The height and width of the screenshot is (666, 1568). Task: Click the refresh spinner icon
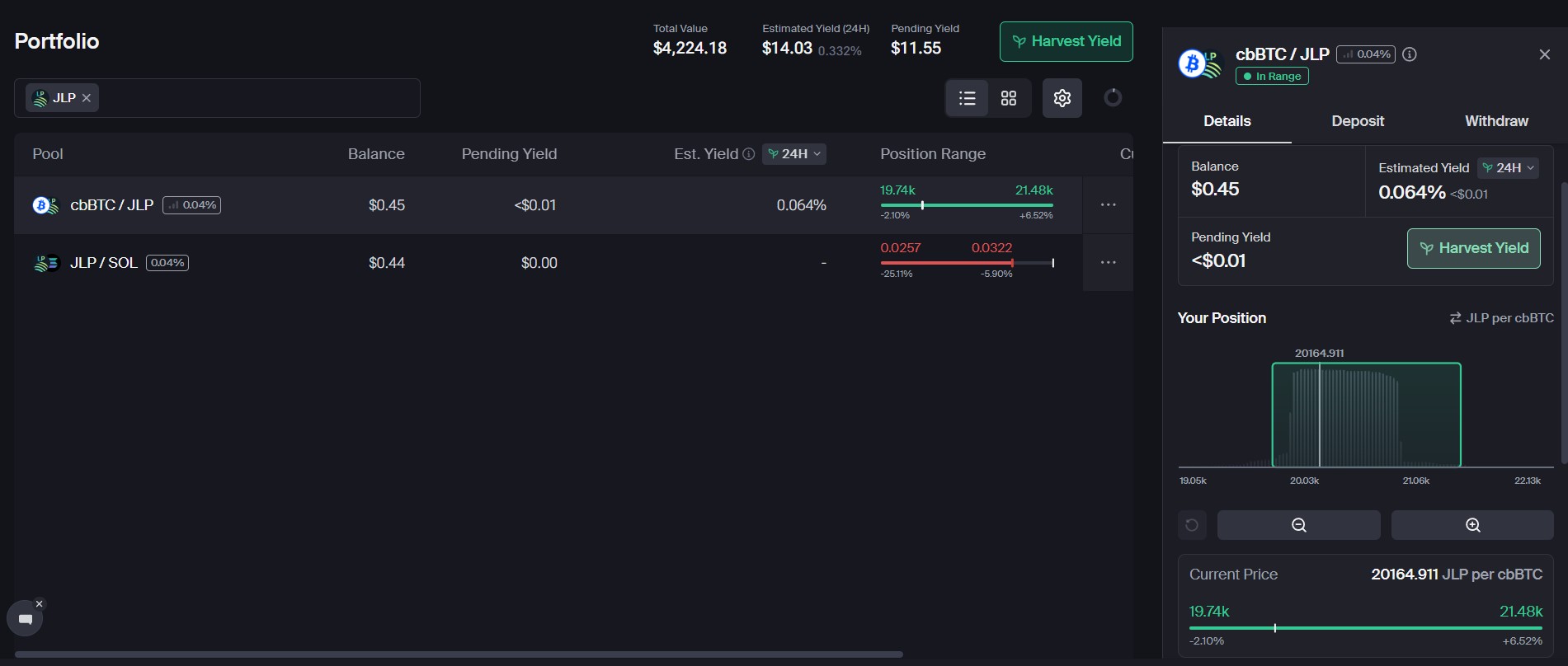(x=1113, y=98)
